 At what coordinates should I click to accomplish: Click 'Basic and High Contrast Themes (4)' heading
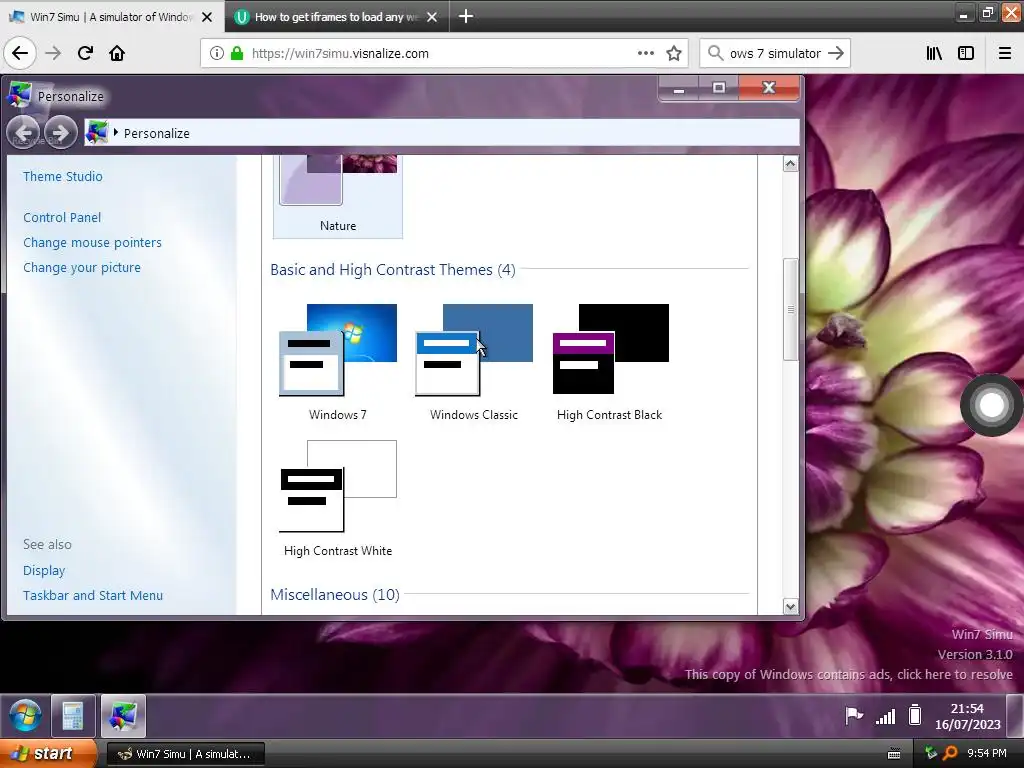pyautogui.click(x=392, y=270)
